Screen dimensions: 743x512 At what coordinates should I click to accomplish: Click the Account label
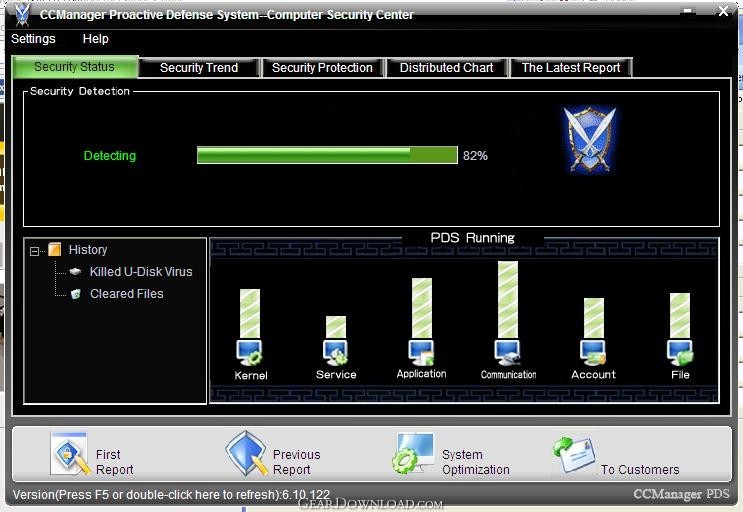[593, 375]
